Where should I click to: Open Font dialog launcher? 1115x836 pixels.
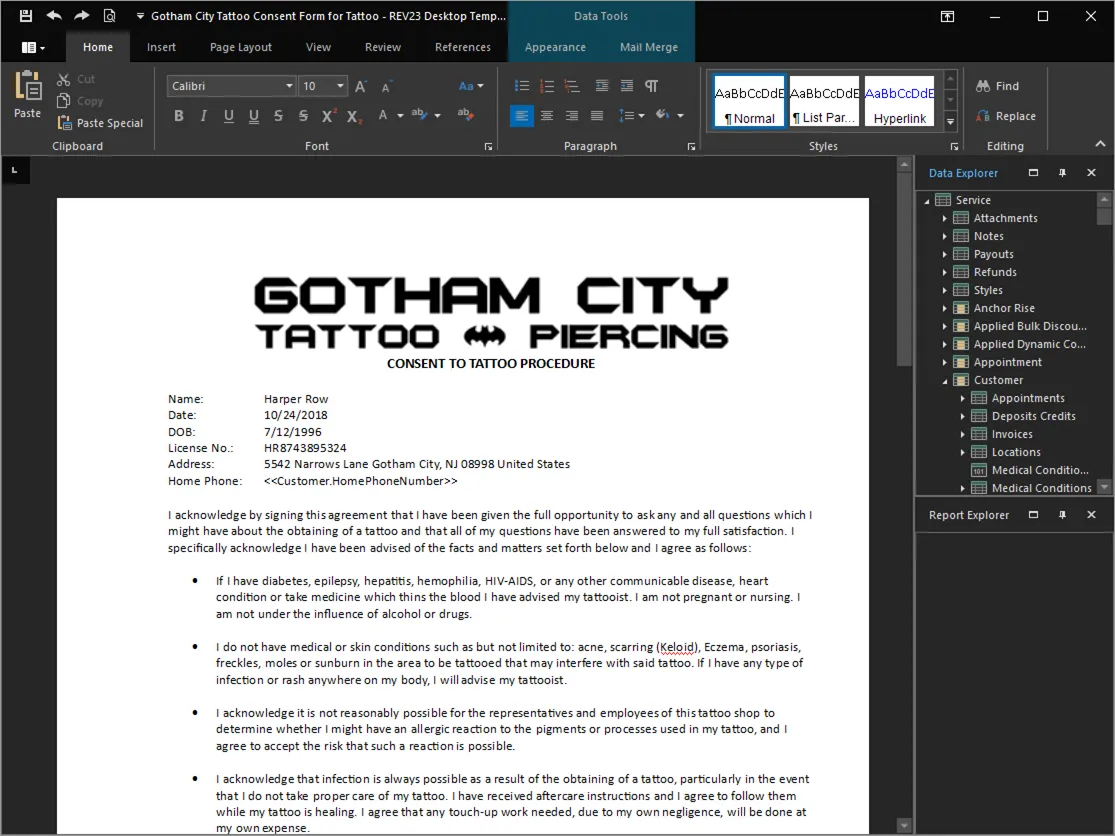click(489, 146)
